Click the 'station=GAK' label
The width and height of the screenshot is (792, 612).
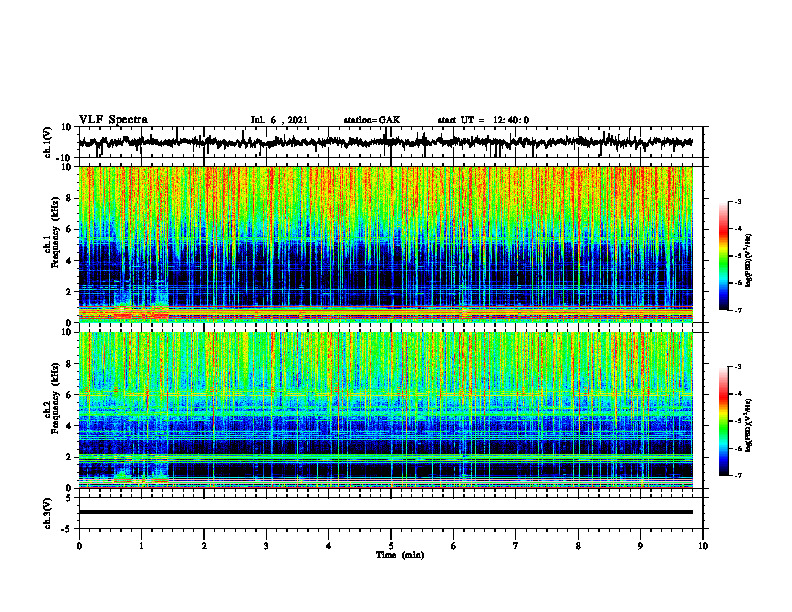(x=372, y=120)
